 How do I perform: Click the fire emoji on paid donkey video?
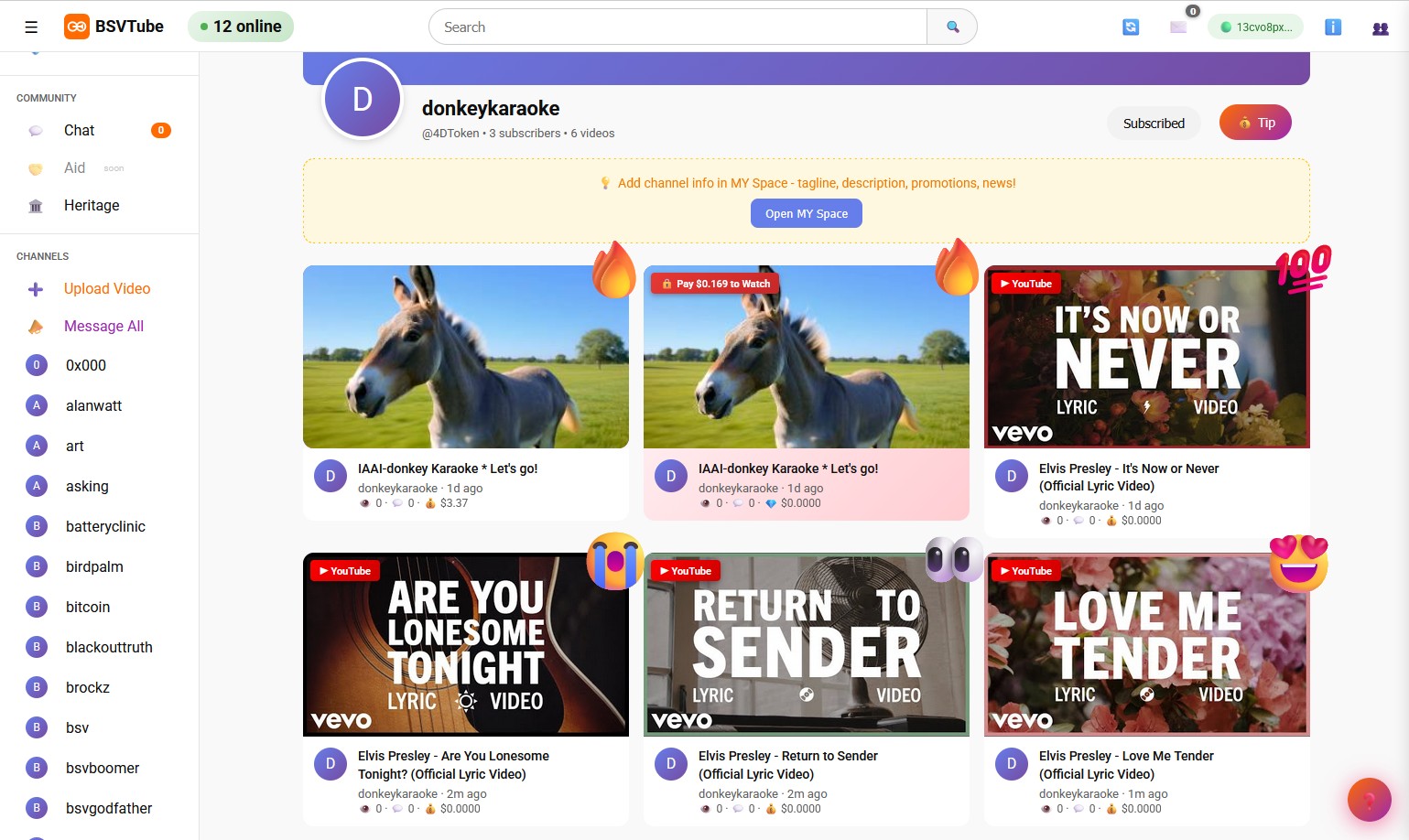tap(956, 267)
